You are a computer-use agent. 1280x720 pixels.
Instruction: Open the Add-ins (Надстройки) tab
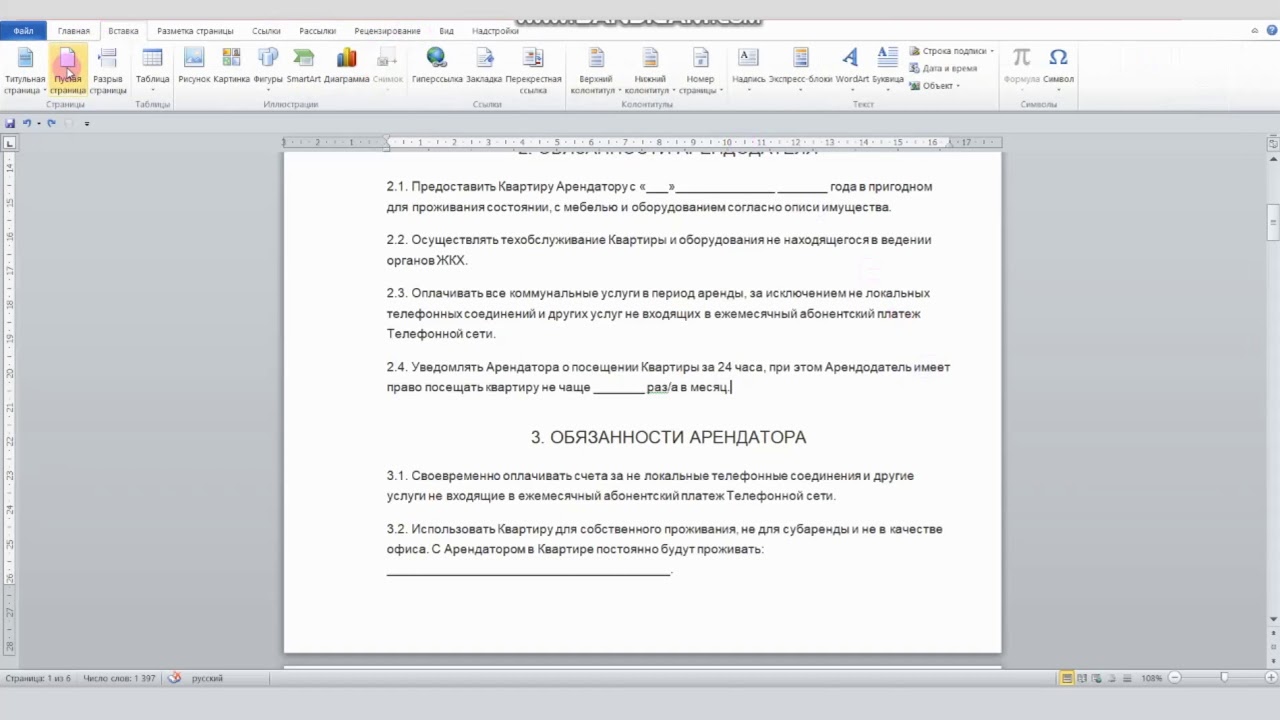pos(495,31)
